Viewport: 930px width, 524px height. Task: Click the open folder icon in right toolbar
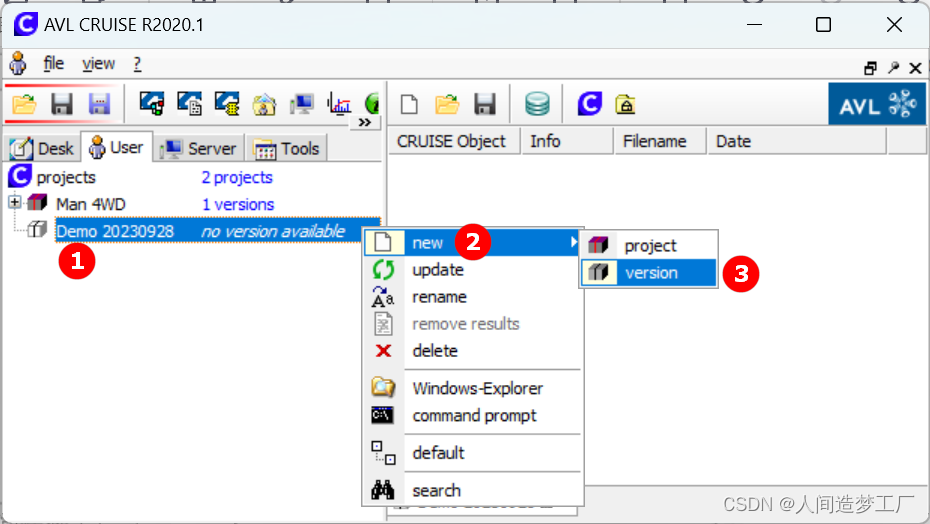(x=447, y=104)
